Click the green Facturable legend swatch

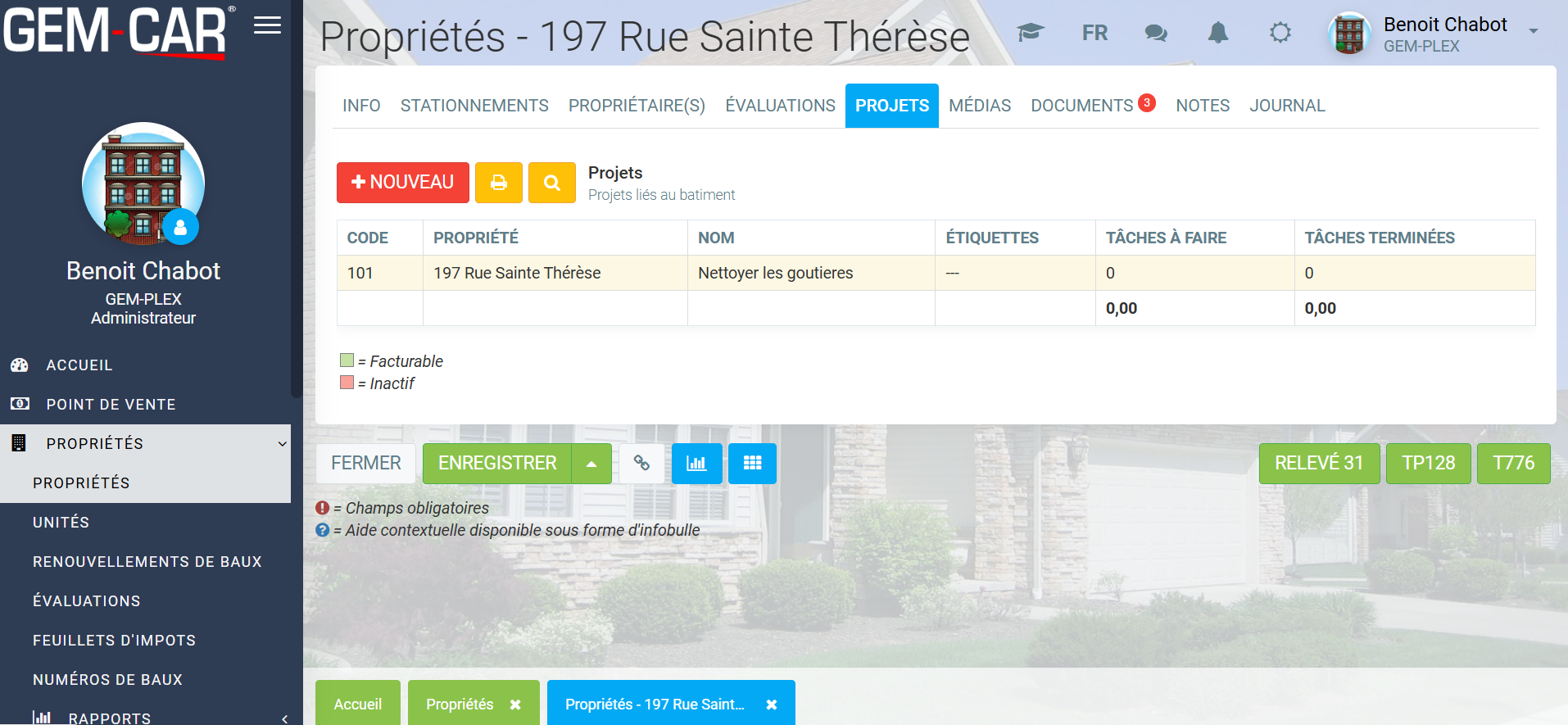pos(347,360)
